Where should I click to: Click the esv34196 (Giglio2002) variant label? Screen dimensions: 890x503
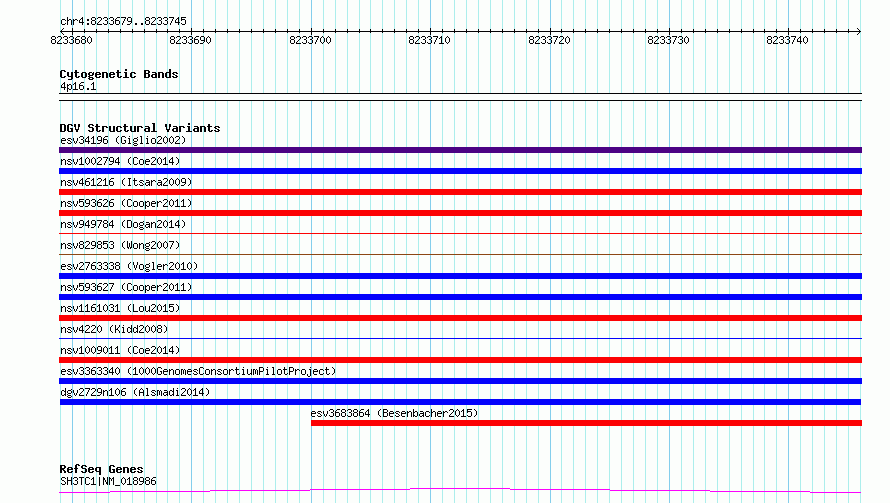[x=123, y=140]
